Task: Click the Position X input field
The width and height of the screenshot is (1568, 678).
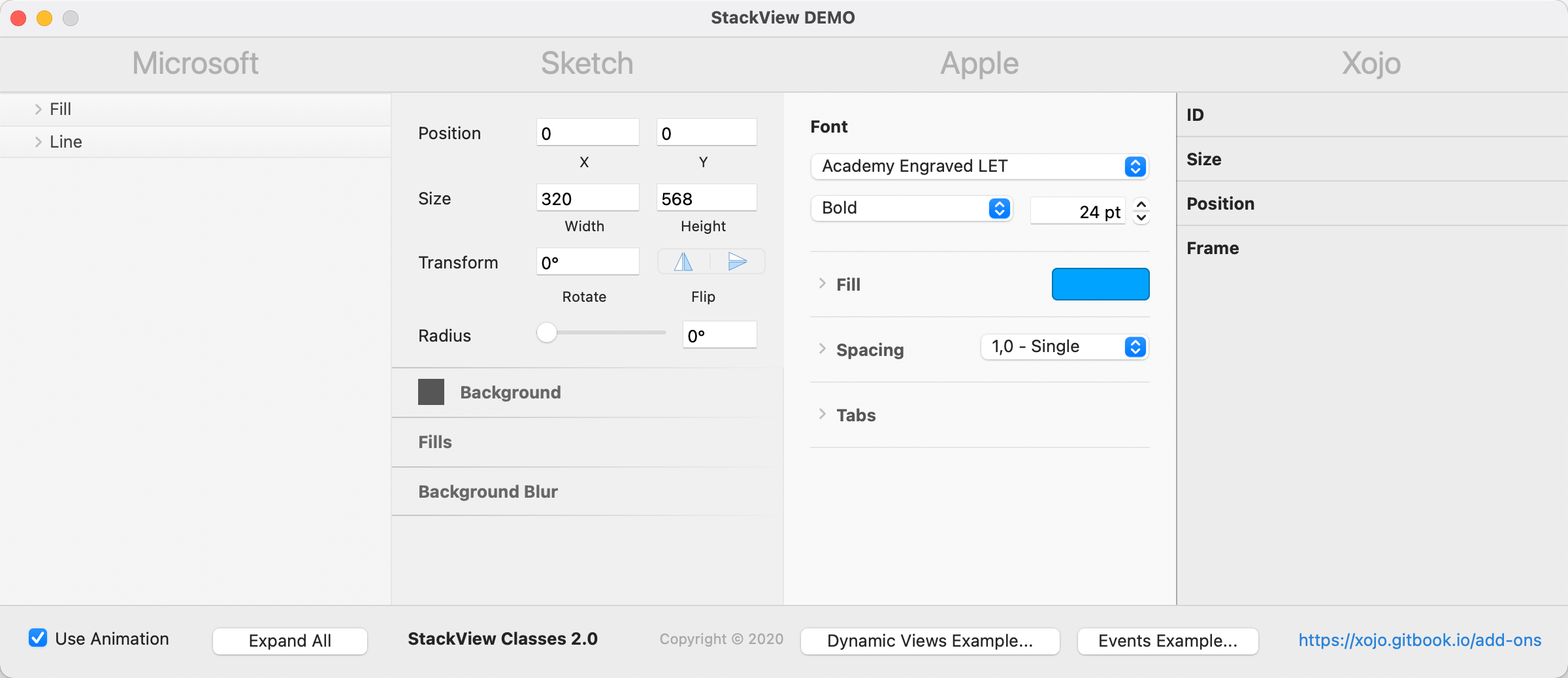Action: coord(587,133)
